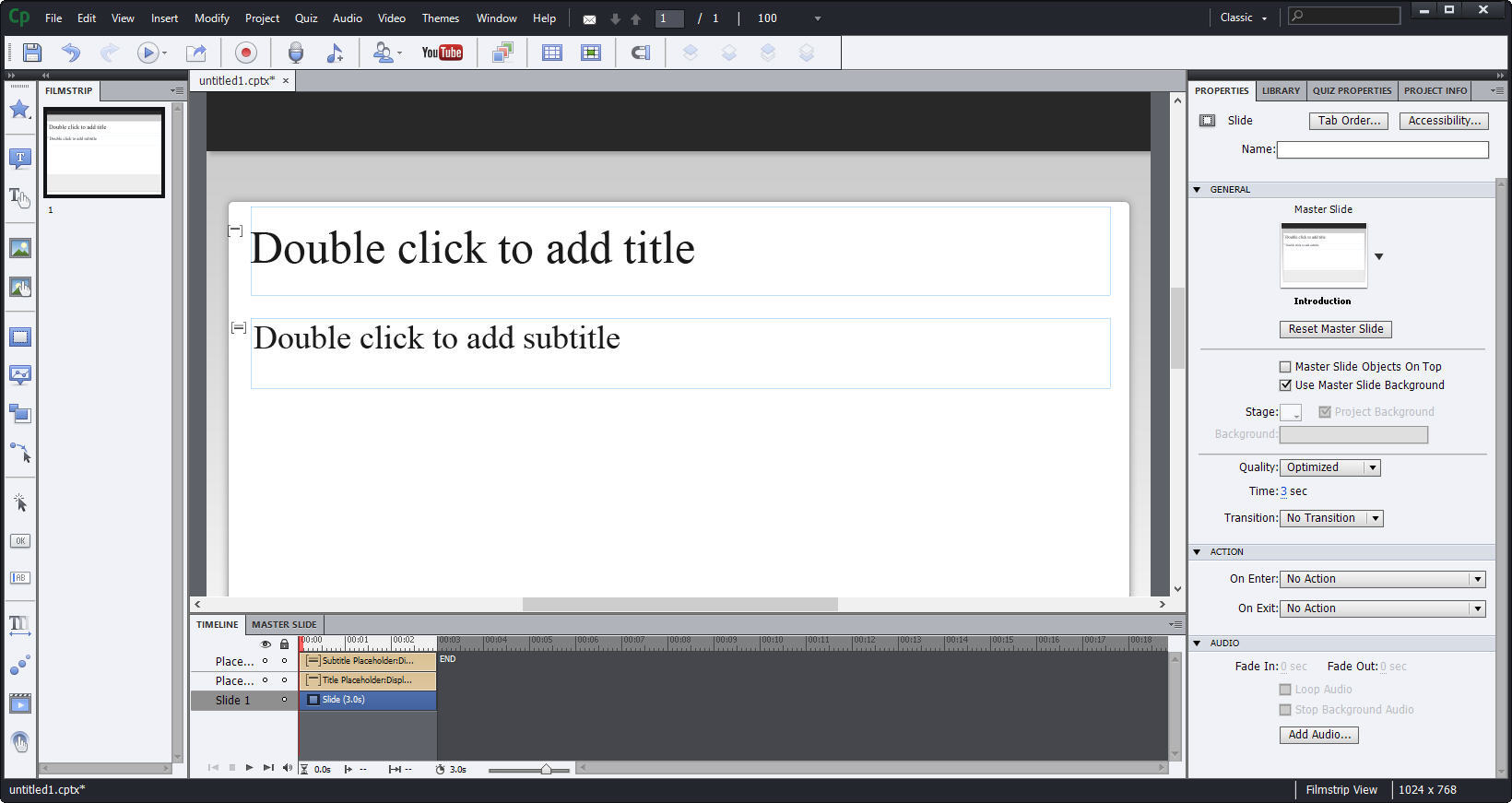Viewport: 1512px width, 803px height.
Task: Click the overlapping colored squares icon
Action: 502,53
